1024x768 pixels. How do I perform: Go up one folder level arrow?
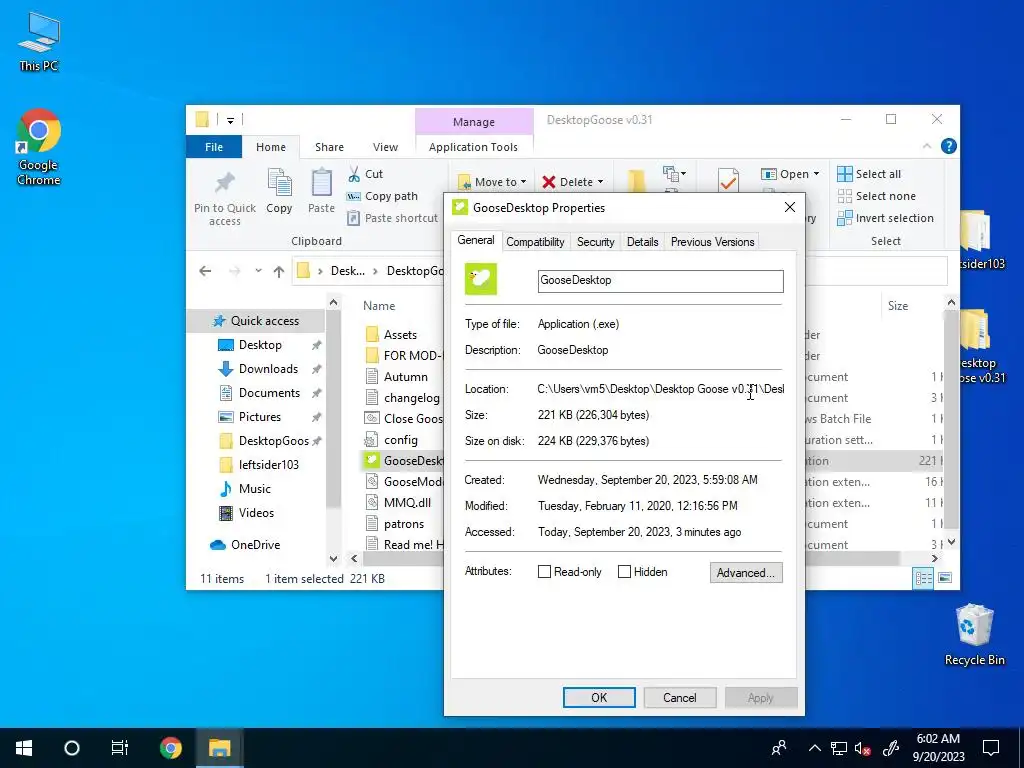(279, 271)
